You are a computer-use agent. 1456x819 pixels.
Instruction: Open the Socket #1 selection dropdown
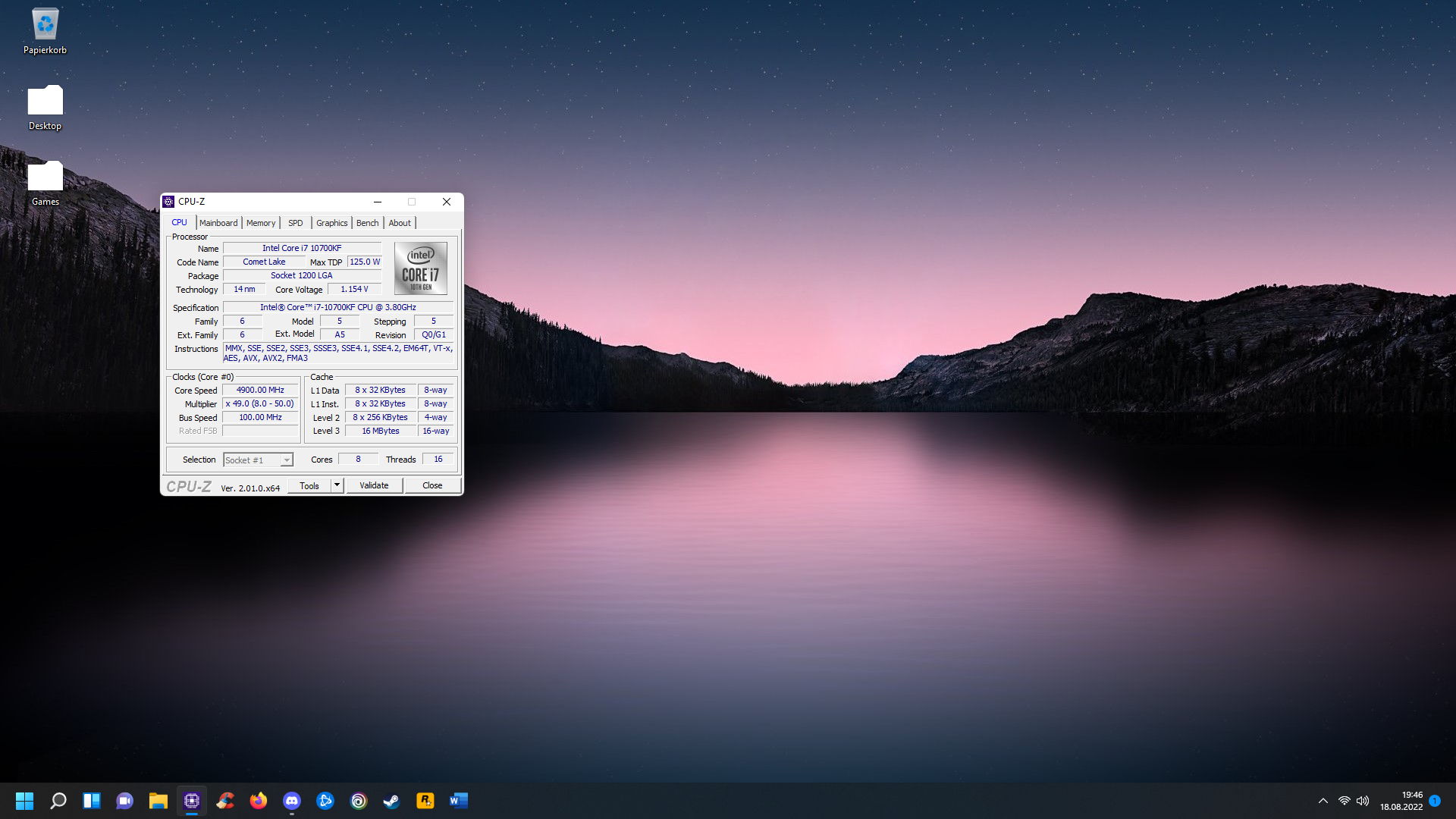(259, 460)
